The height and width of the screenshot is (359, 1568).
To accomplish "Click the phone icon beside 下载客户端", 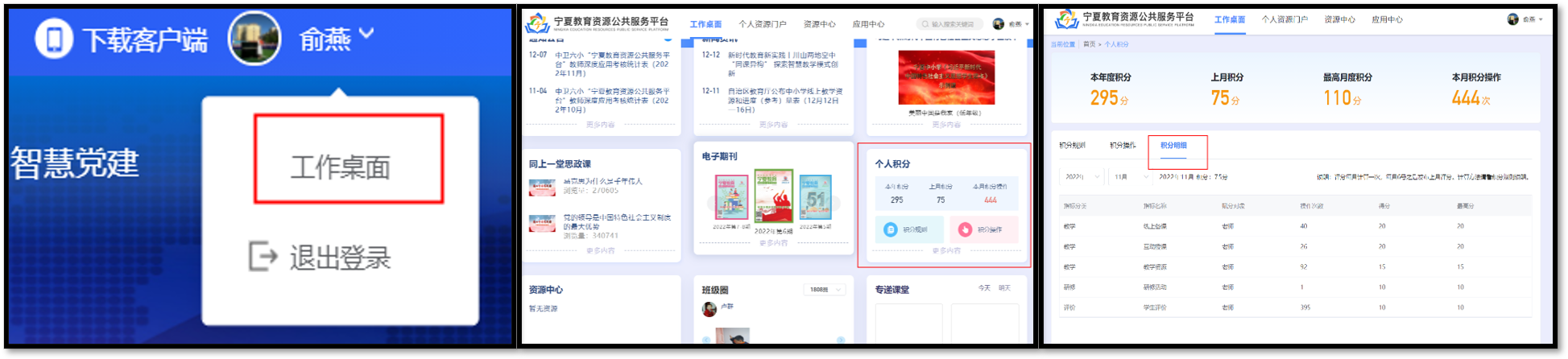I will click(54, 39).
